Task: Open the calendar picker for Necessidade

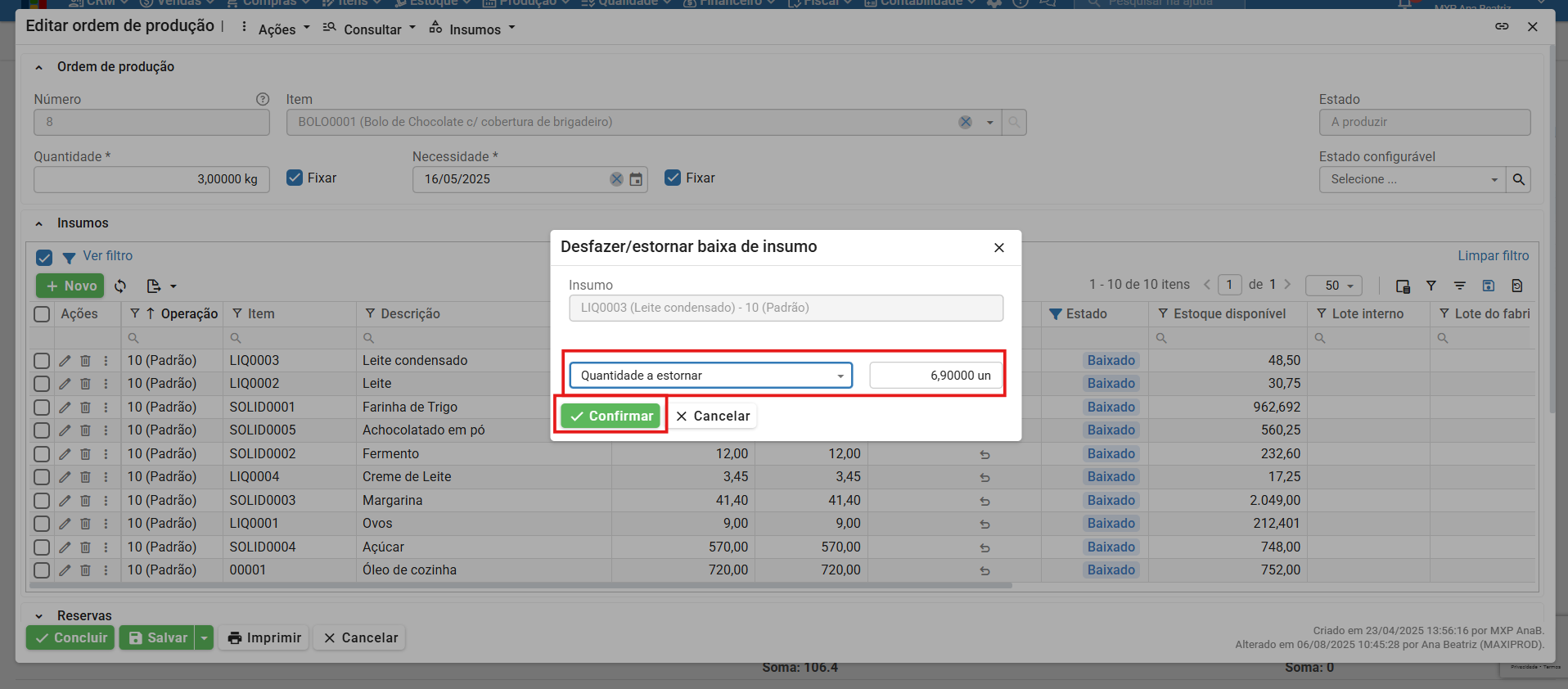Action: pos(636,179)
